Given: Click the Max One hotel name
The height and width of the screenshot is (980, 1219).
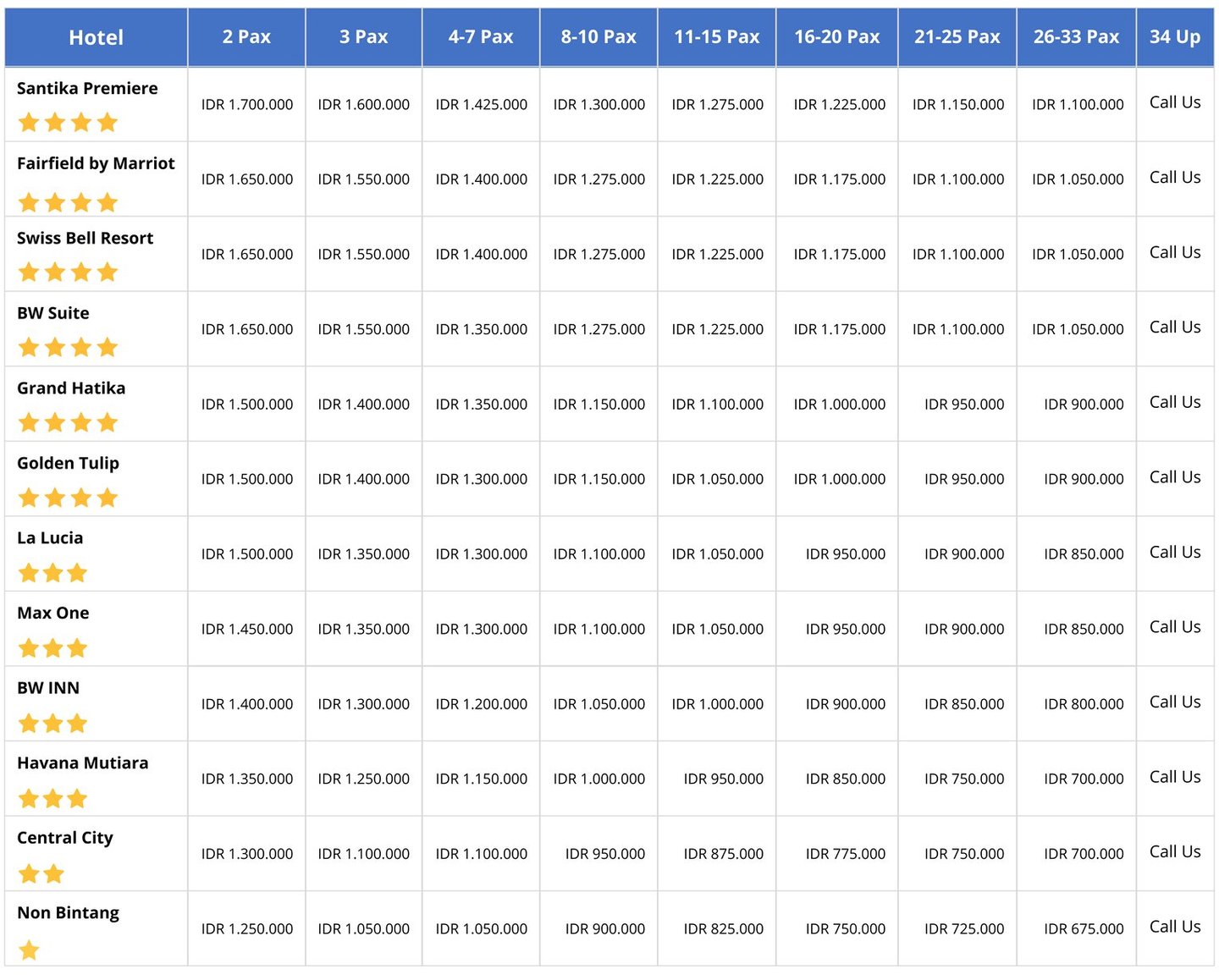Looking at the screenshot, I should [x=52, y=613].
